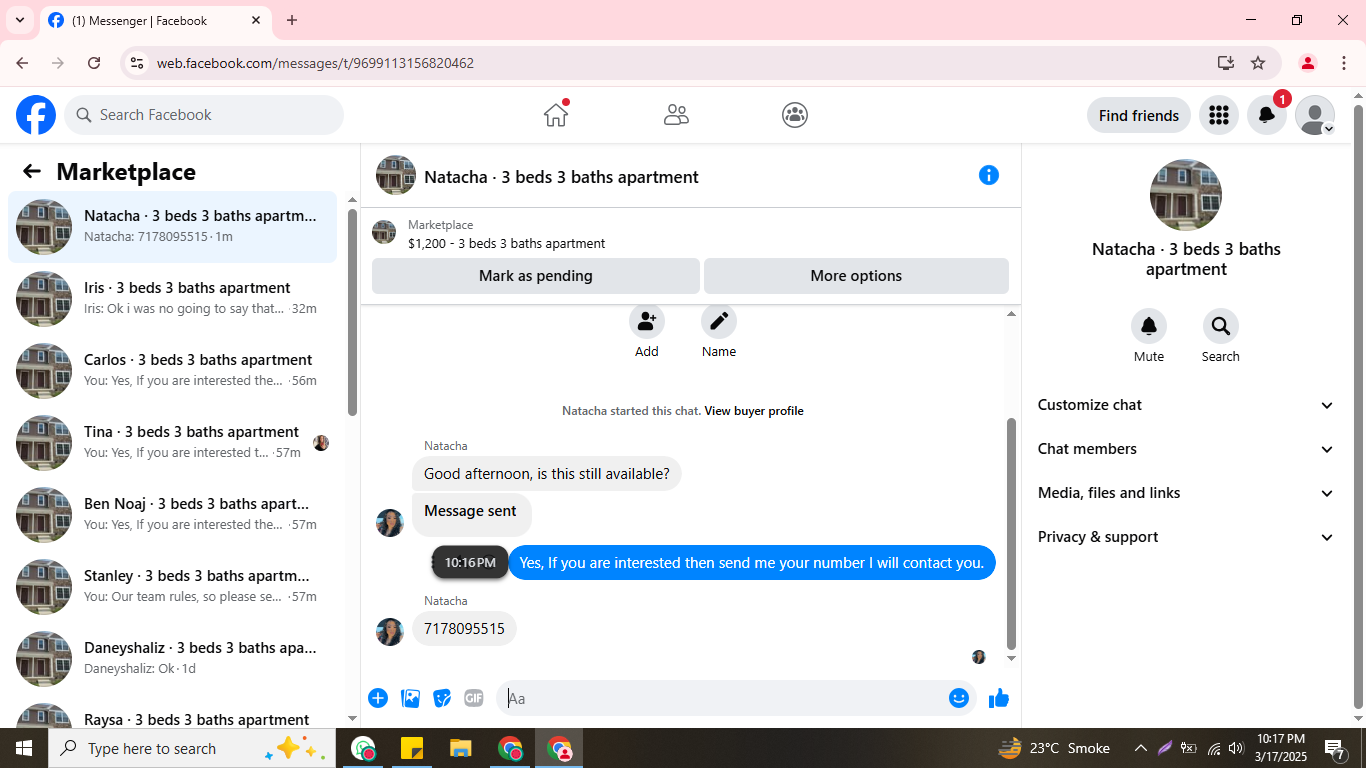Click the Mark as pending button
This screenshot has height=768, width=1366.
[x=536, y=276]
